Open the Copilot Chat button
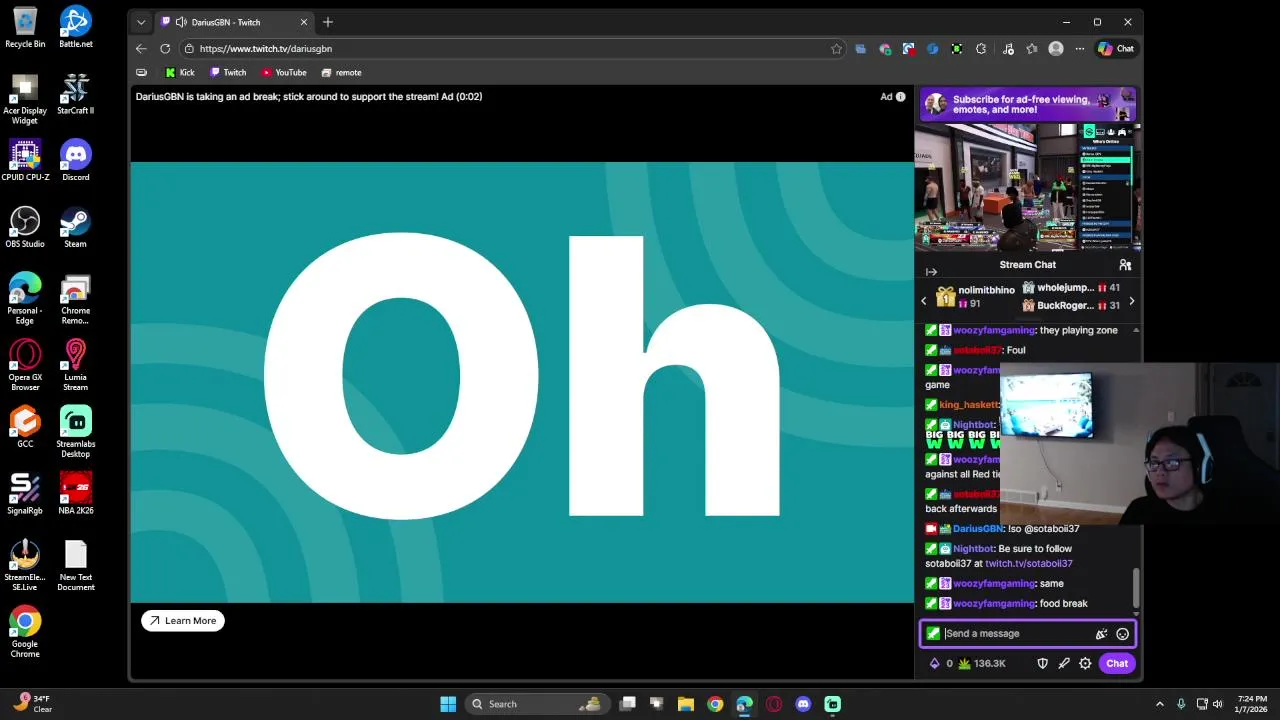 point(1116,48)
